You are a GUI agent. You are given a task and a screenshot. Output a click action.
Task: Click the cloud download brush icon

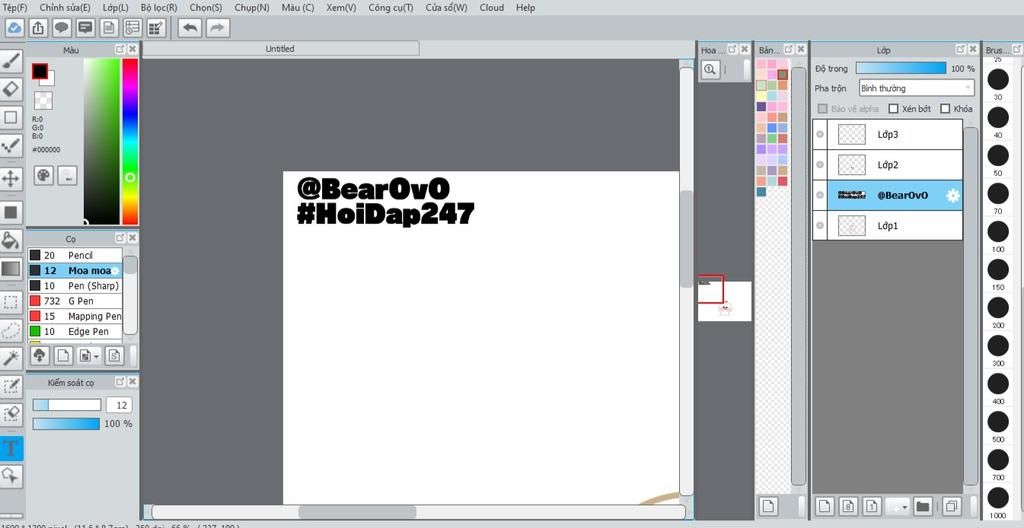(40, 355)
